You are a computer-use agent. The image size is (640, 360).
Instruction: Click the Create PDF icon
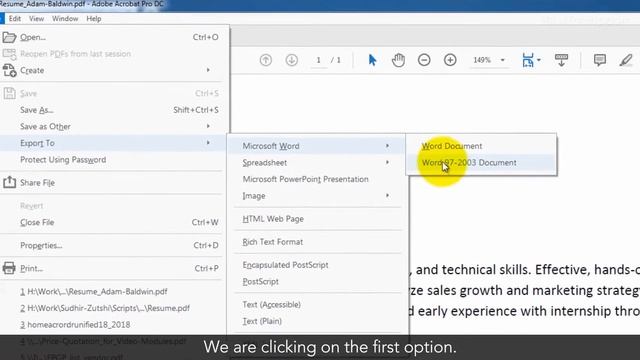[9, 70]
